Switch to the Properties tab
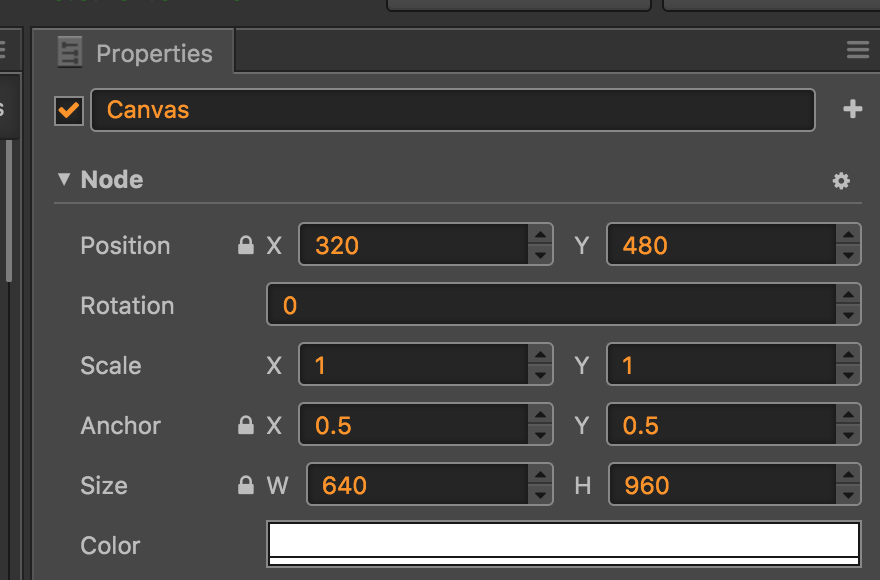 coord(154,53)
